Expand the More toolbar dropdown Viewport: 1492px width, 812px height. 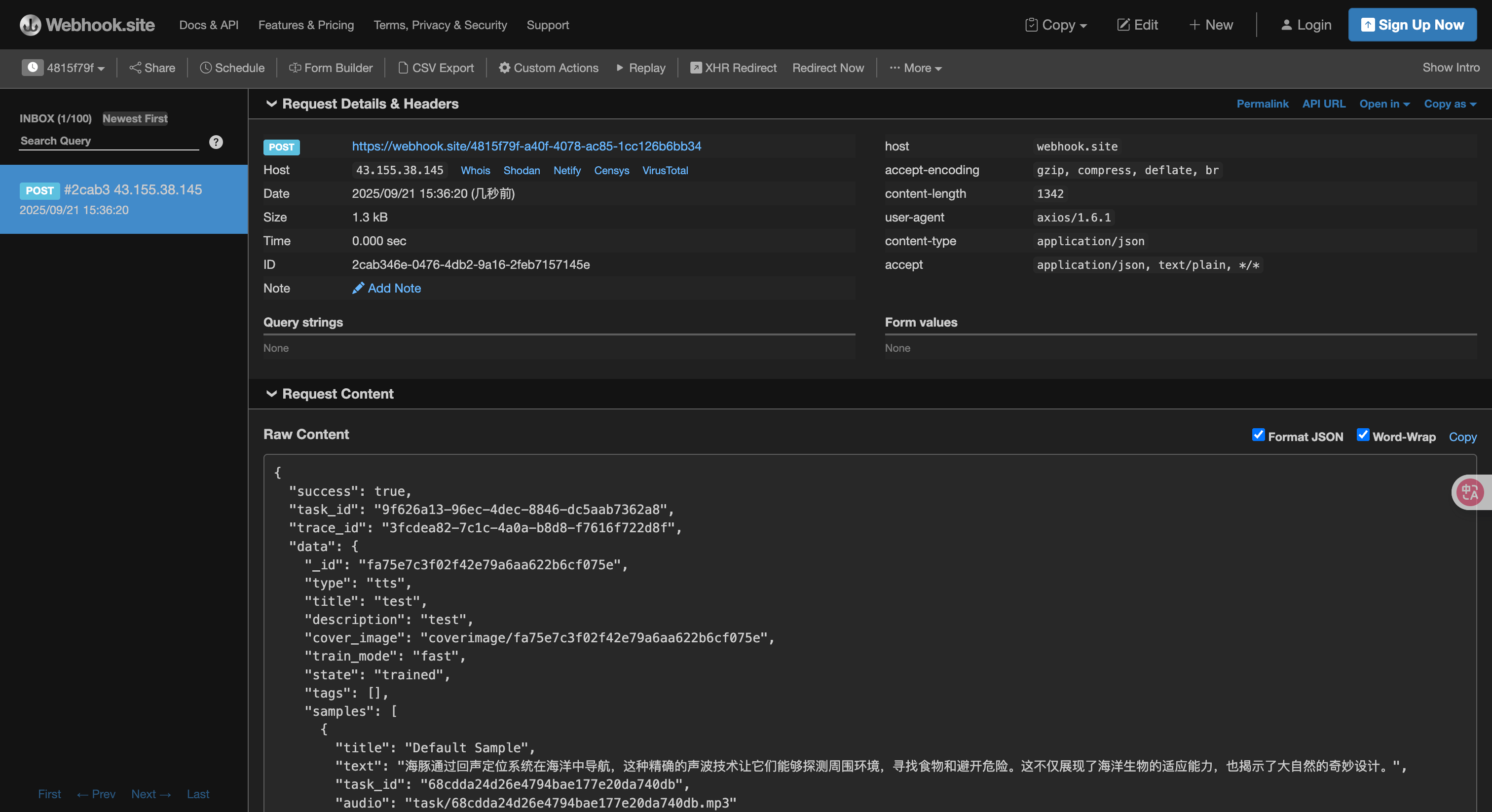(x=916, y=68)
